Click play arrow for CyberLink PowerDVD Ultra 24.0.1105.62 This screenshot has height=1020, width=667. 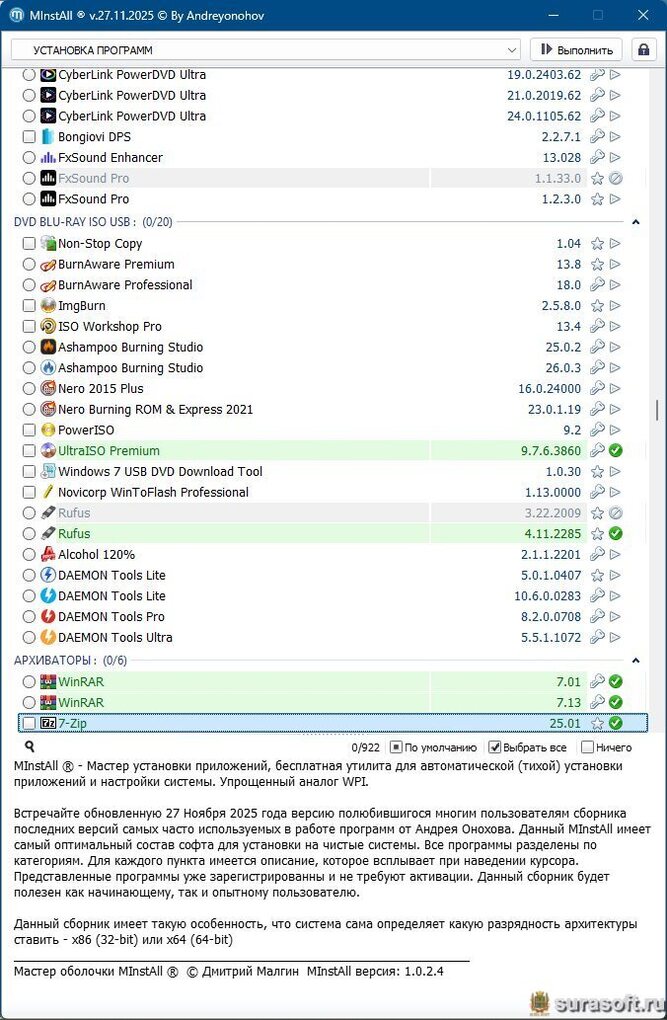[615, 116]
